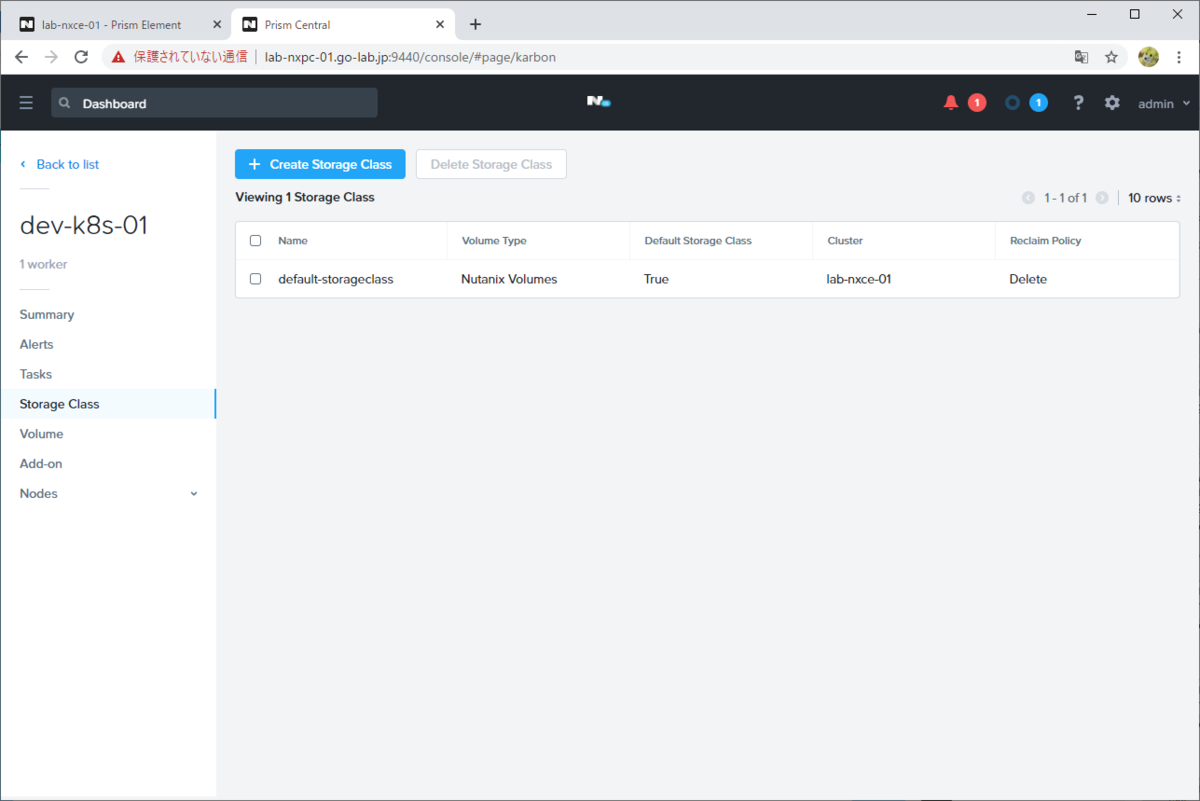Click the red alert count badge
Screen dimensions: 1200x801
(977, 103)
